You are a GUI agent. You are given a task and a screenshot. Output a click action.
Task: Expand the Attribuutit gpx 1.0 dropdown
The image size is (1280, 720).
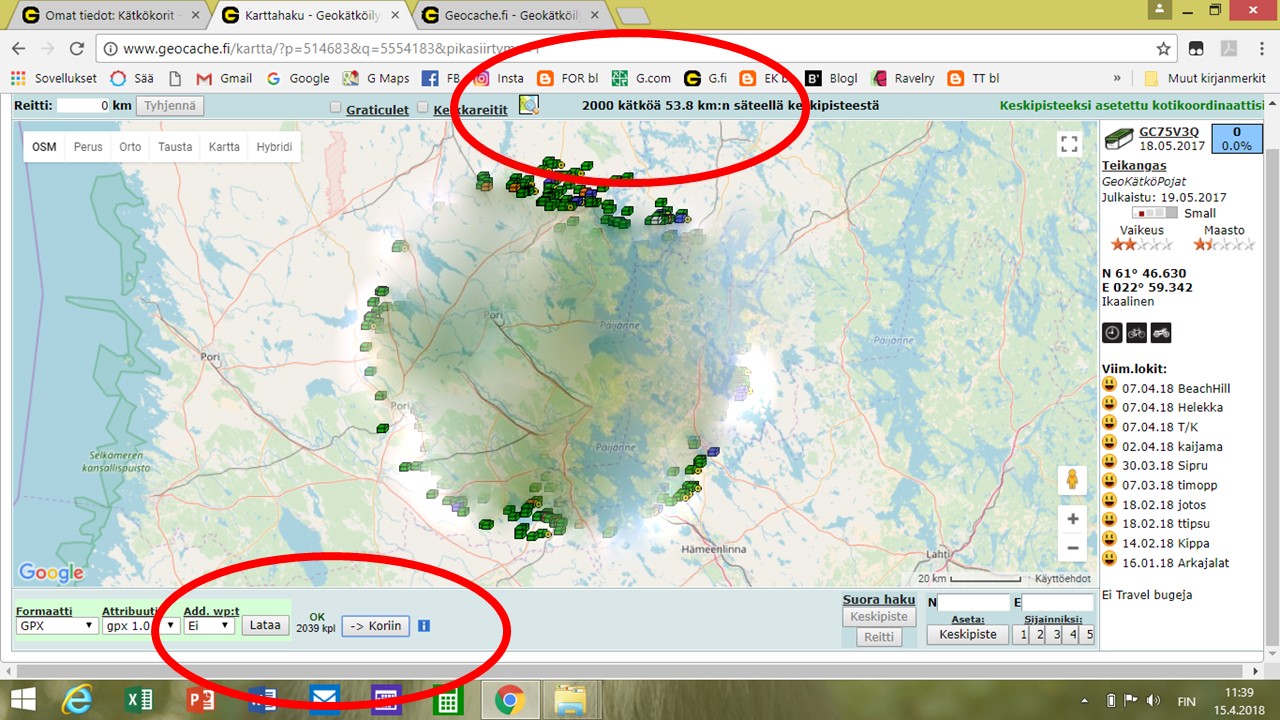141,626
